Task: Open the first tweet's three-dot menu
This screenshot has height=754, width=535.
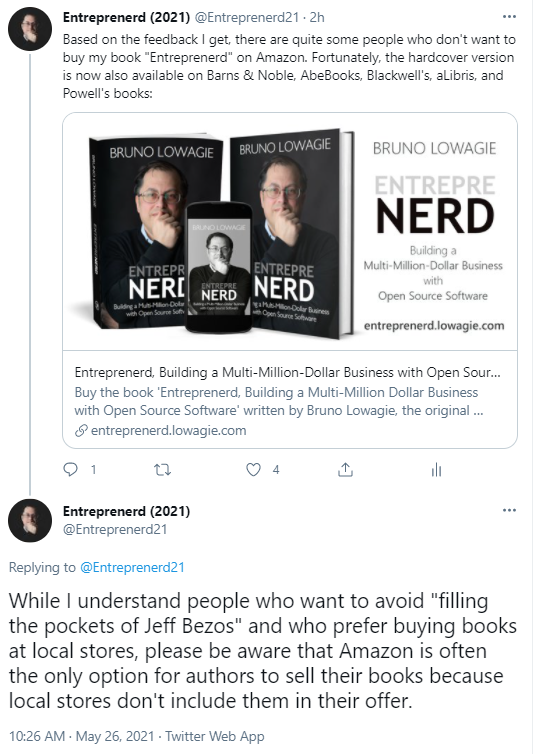Action: [x=509, y=17]
